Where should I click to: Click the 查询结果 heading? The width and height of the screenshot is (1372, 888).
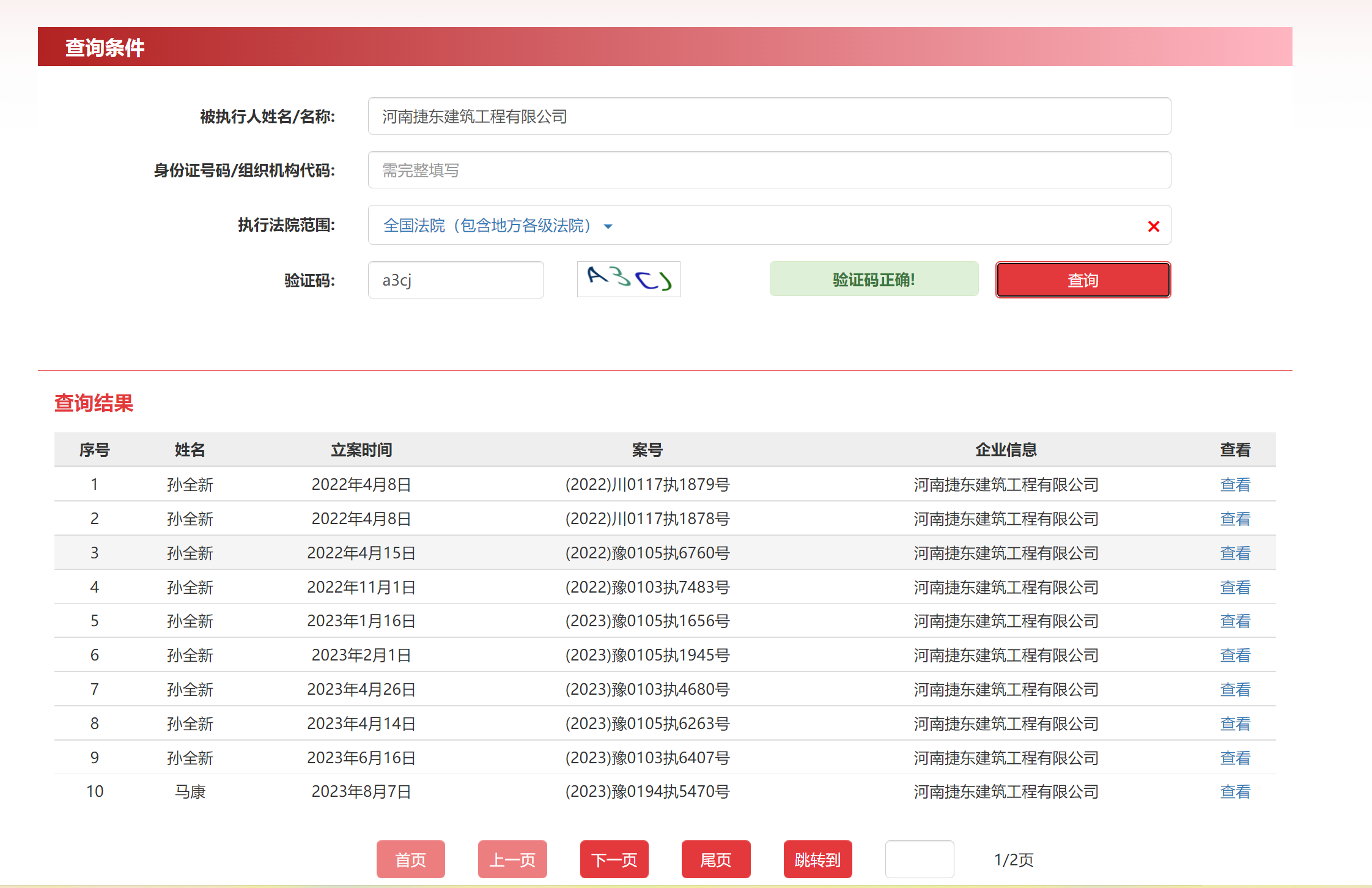pyautogui.click(x=94, y=404)
